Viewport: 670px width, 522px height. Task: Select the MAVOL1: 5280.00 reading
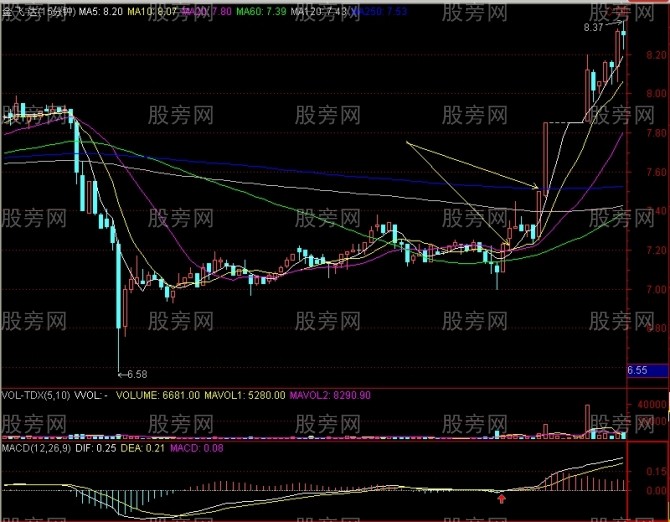244,395
